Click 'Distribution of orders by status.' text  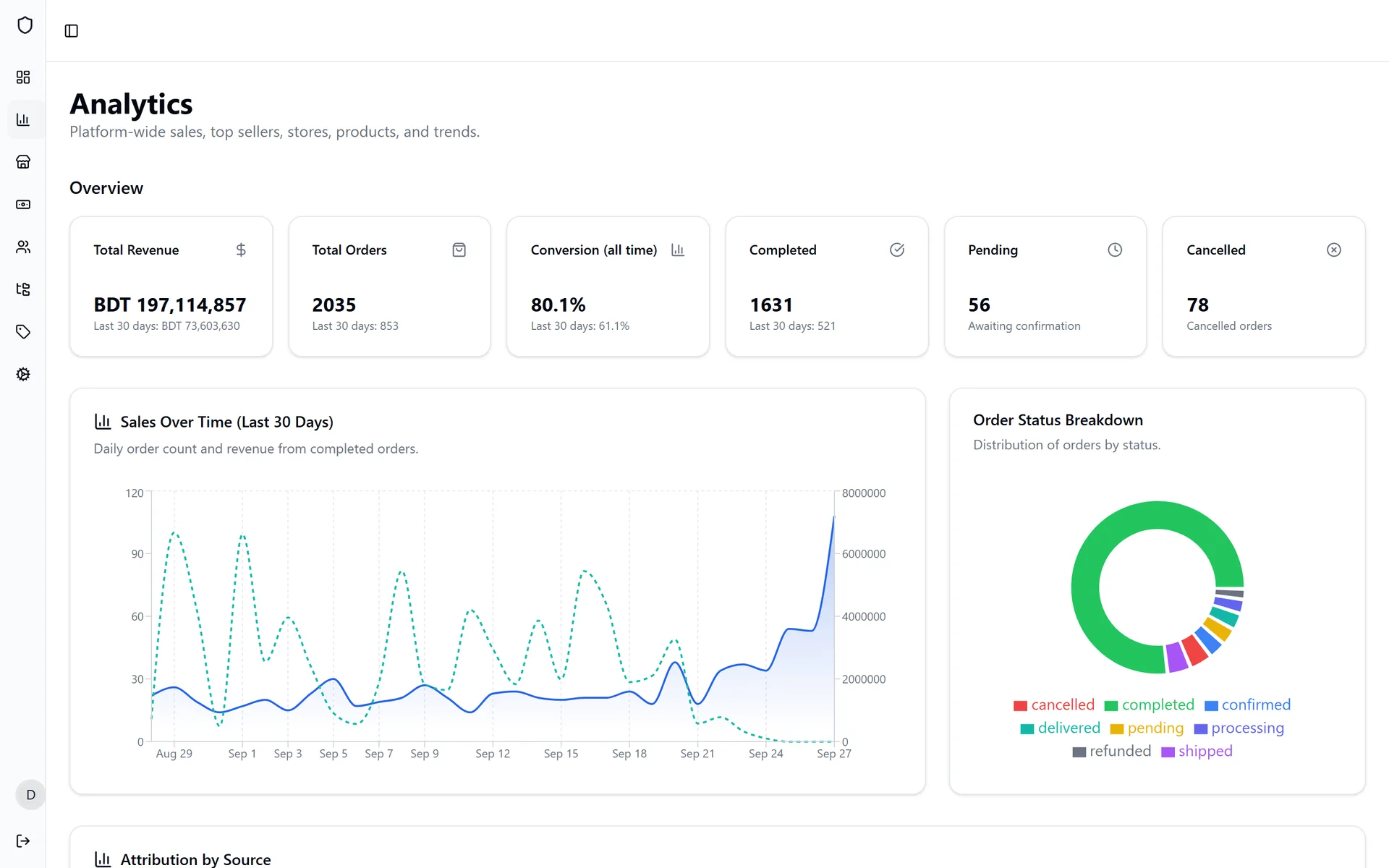(x=1066, y=445)
